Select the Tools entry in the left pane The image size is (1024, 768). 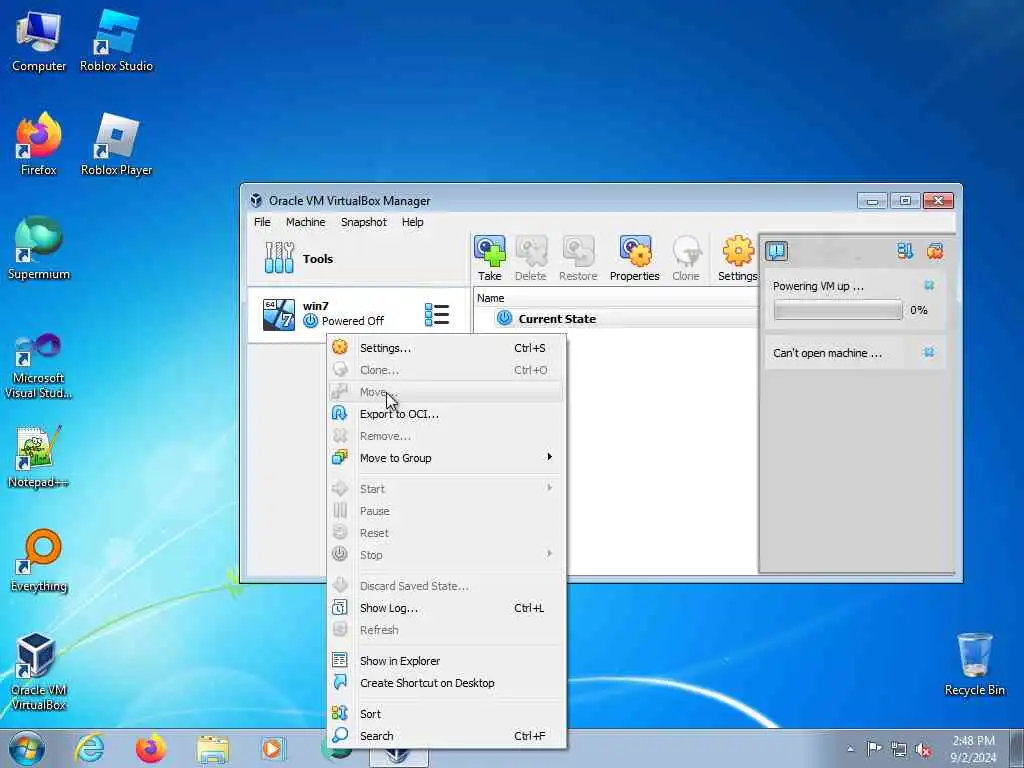358,259
